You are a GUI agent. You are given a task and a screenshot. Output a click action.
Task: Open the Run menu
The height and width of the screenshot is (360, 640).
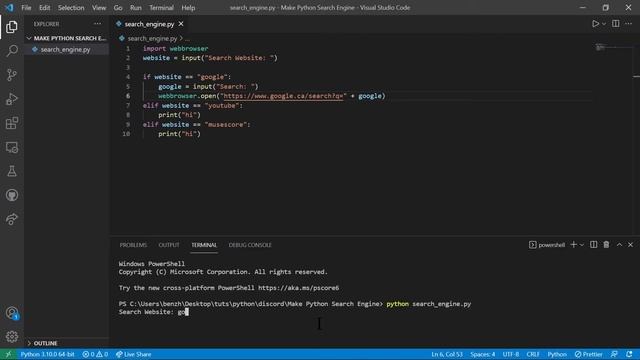(136, 8)
